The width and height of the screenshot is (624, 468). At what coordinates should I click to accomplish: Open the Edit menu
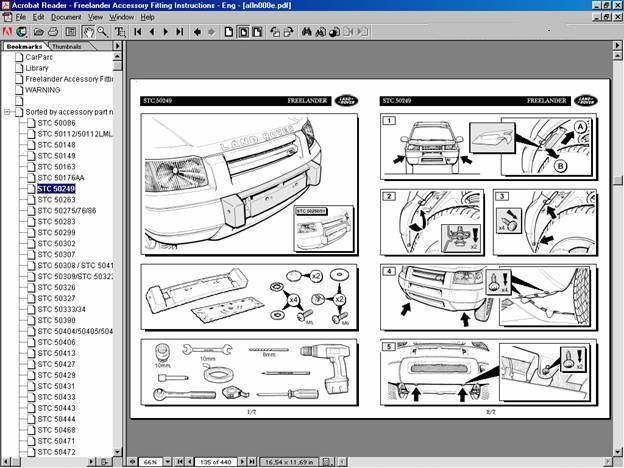pyautogui.click(x=39, y=17)
